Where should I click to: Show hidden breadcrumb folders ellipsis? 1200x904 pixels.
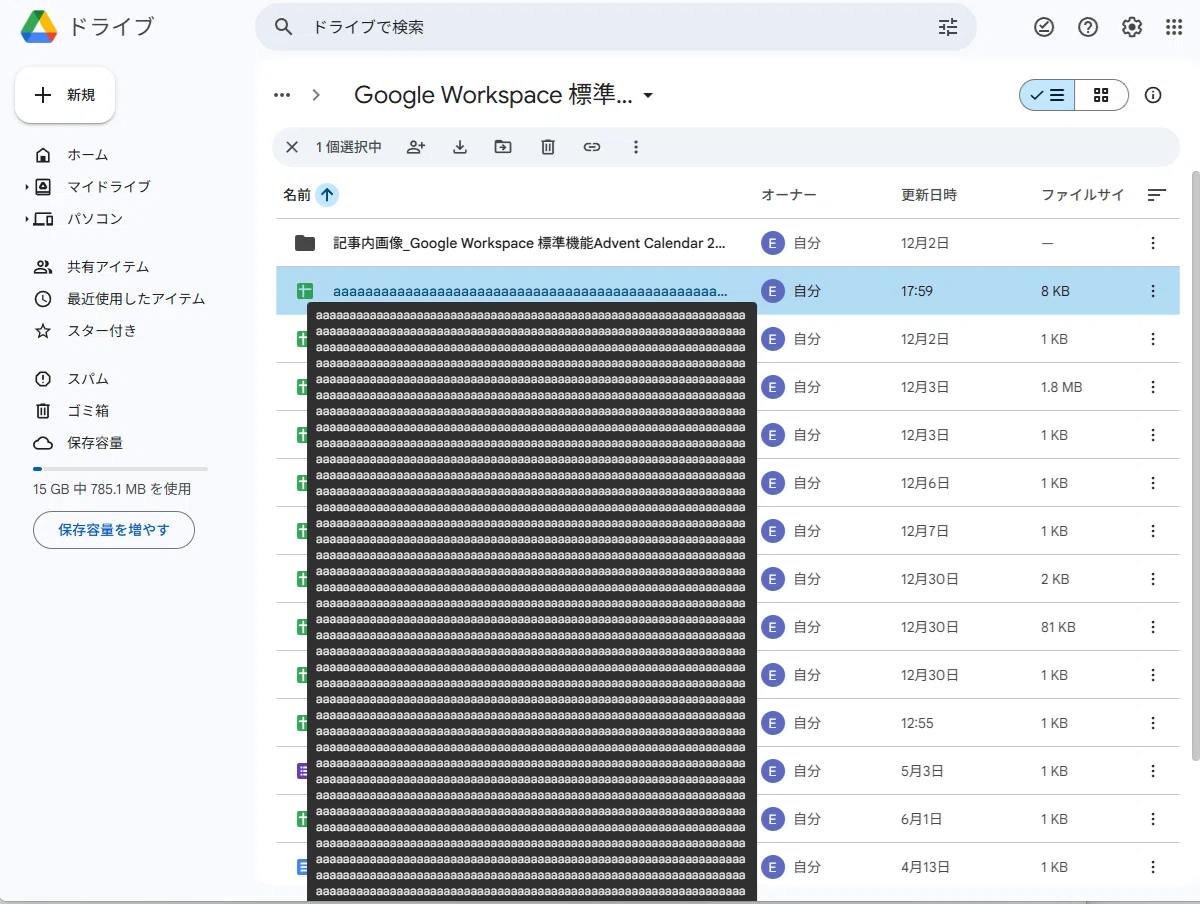282,95
